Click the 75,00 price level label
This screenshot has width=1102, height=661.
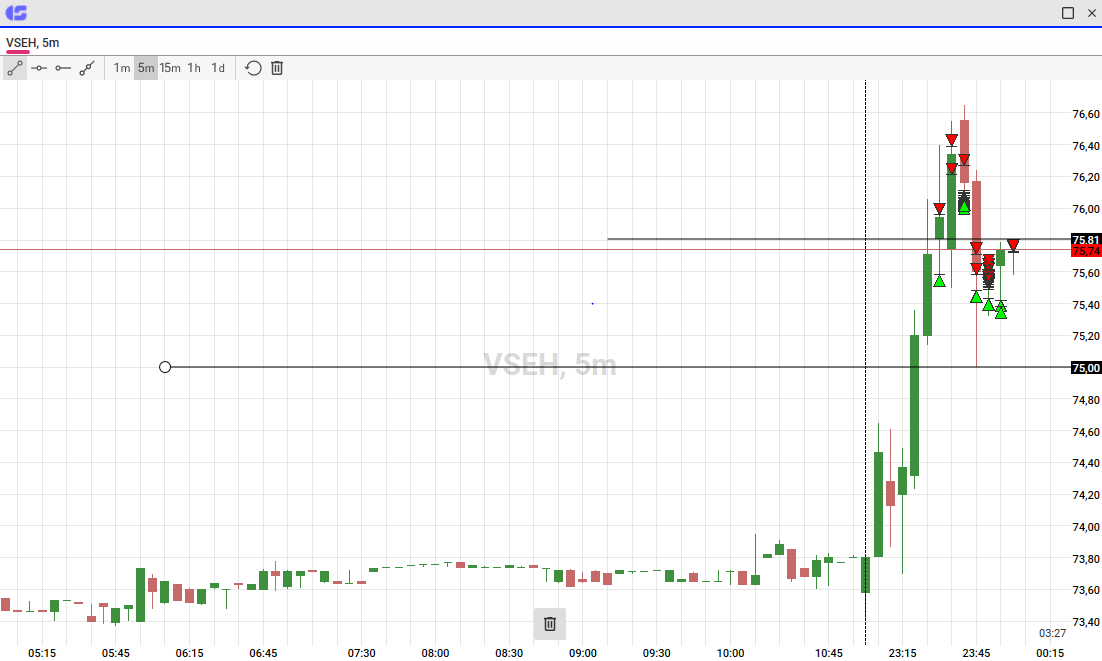[x=1086, y=368]
